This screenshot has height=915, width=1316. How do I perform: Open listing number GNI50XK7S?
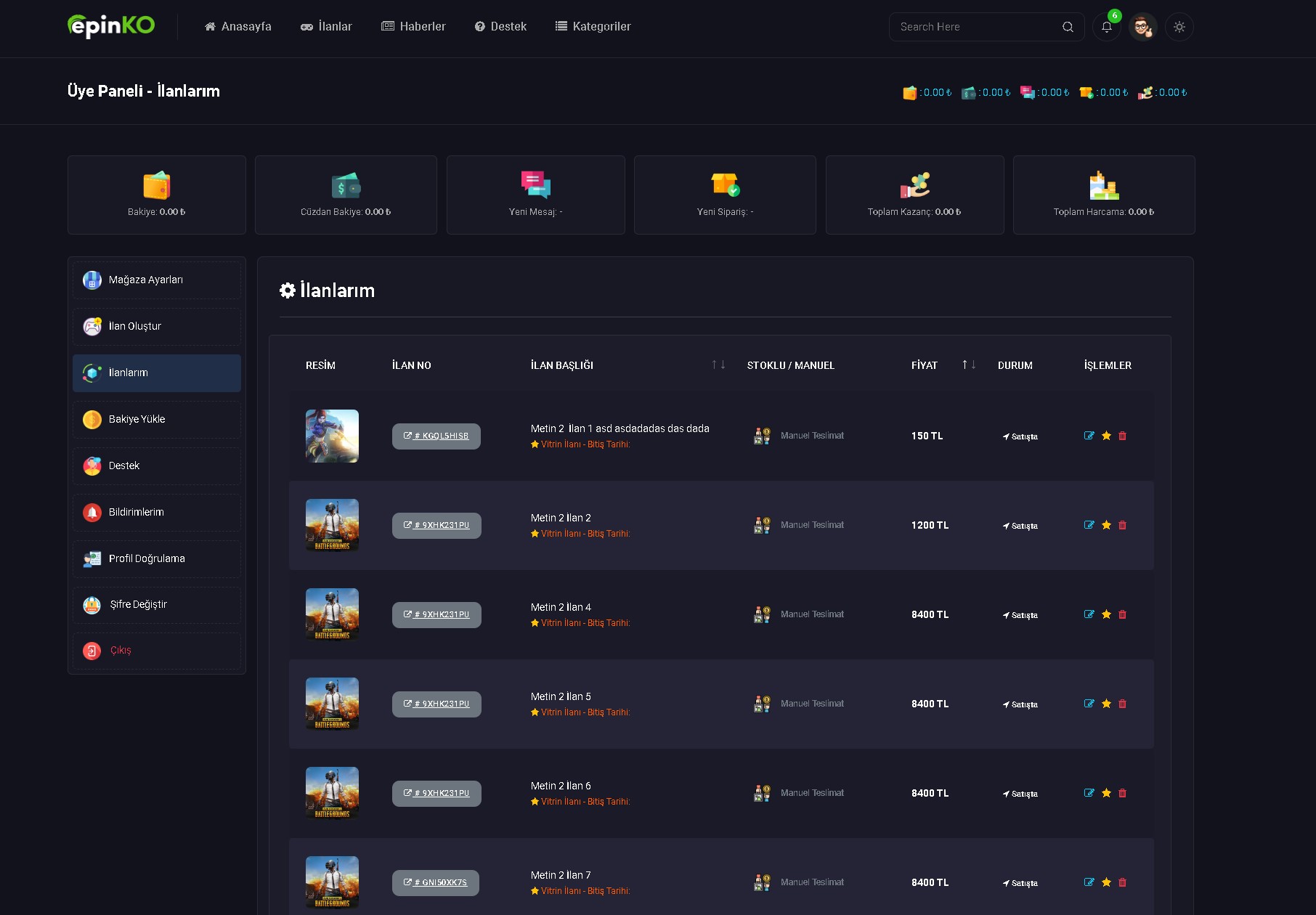[436, 883]
